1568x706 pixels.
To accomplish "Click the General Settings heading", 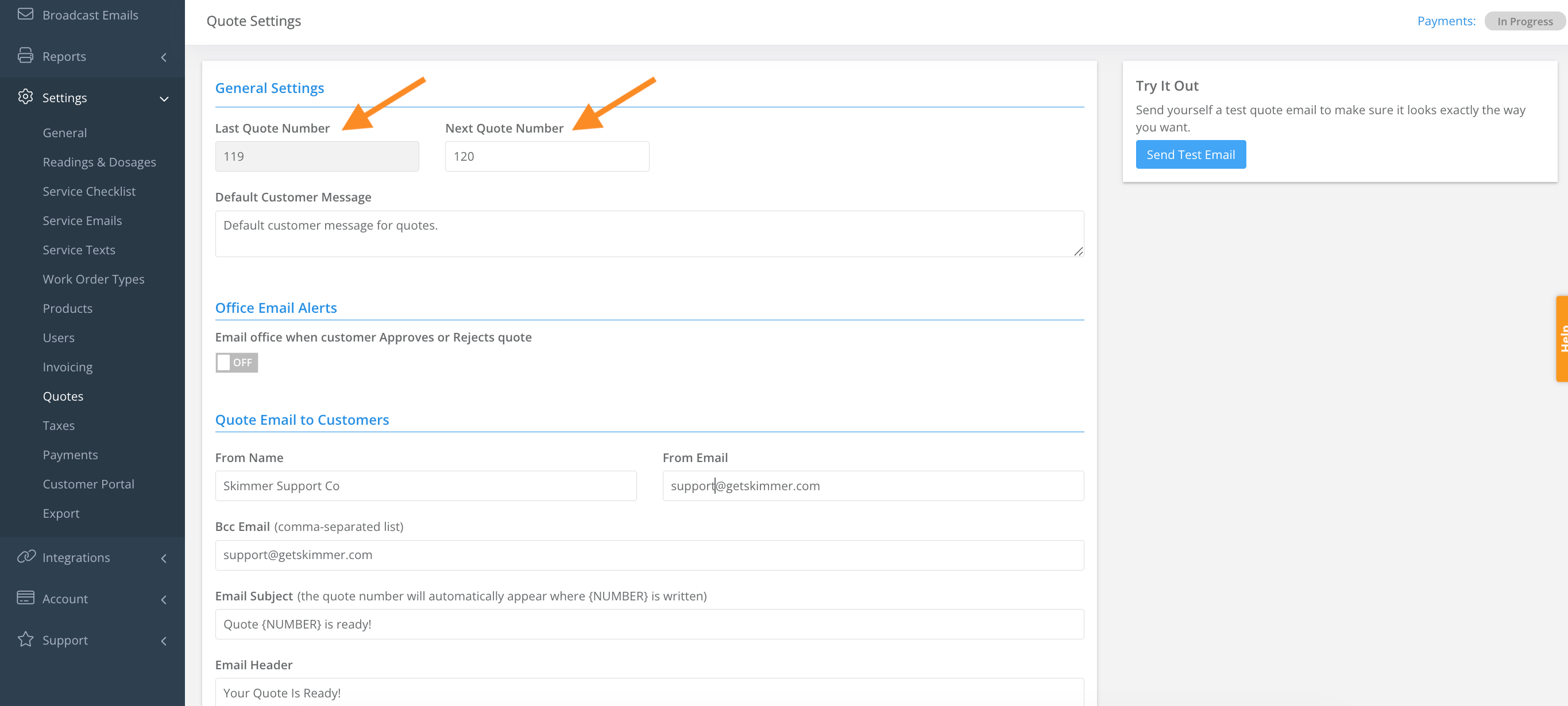I will pos(269,88).
